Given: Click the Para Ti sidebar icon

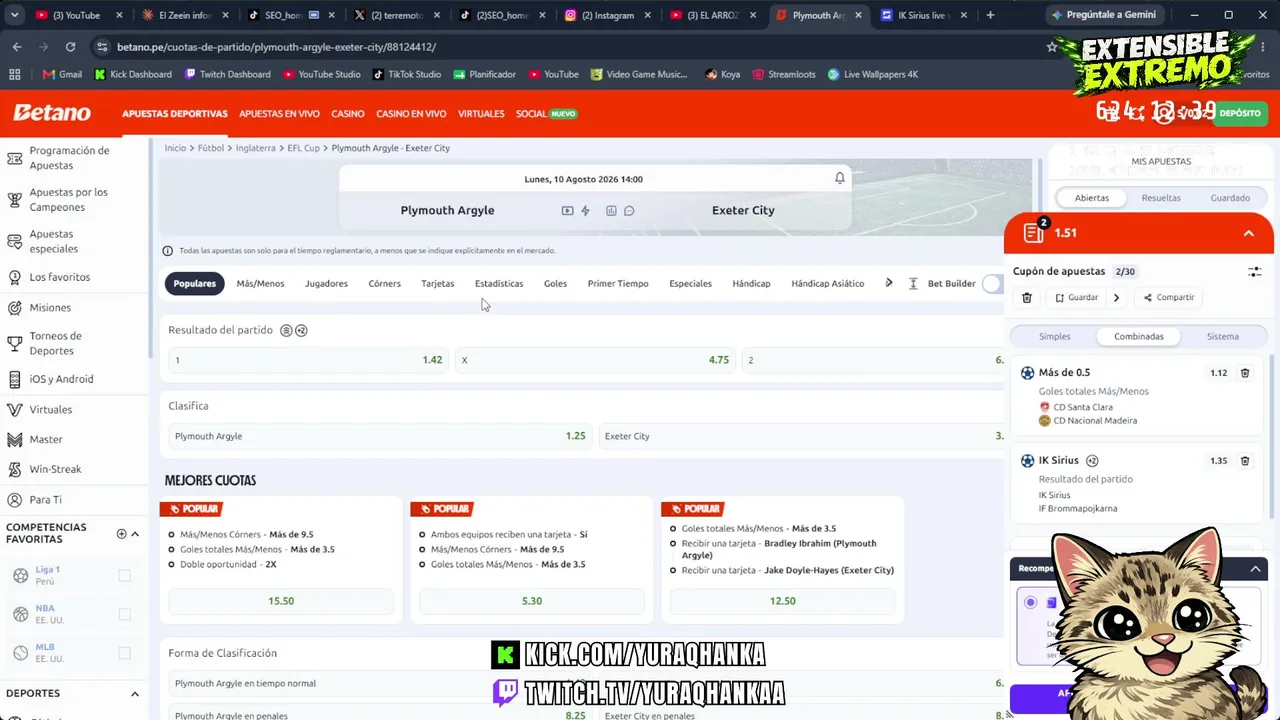Looking at the screenshot, I should [15, 499].
